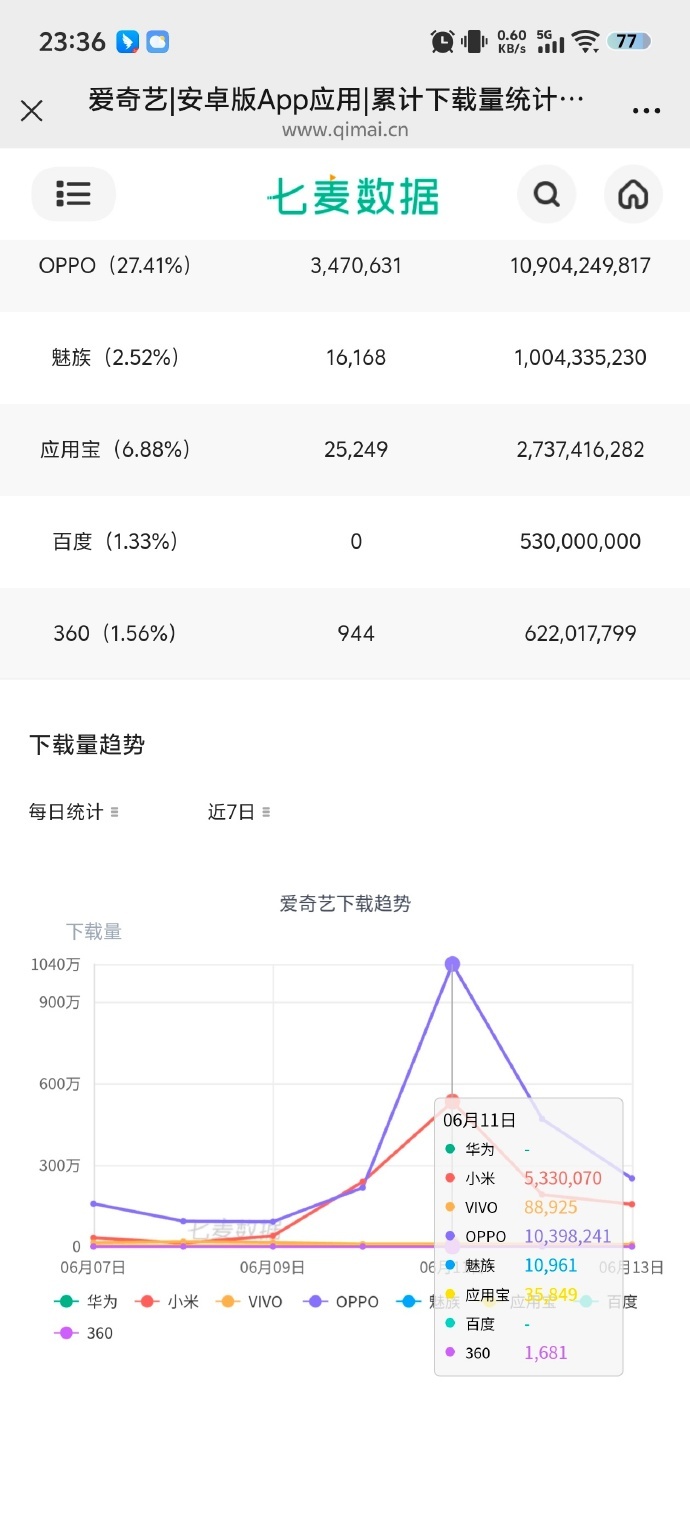Image resolution: width=690 pixels, height=1533 pixels.
Task: Open the 近7日 range dropdown
Action: 239,812
